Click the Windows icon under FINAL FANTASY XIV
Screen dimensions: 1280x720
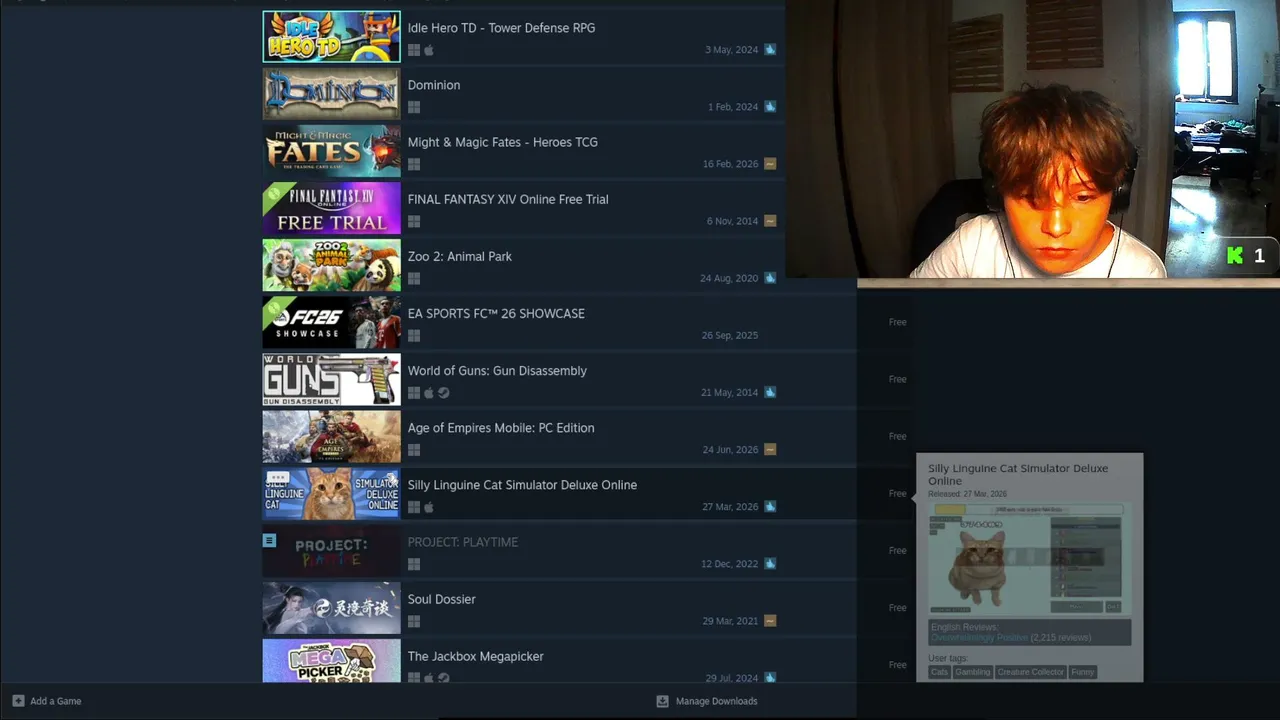pyautogui.click(x=414, y=221)
